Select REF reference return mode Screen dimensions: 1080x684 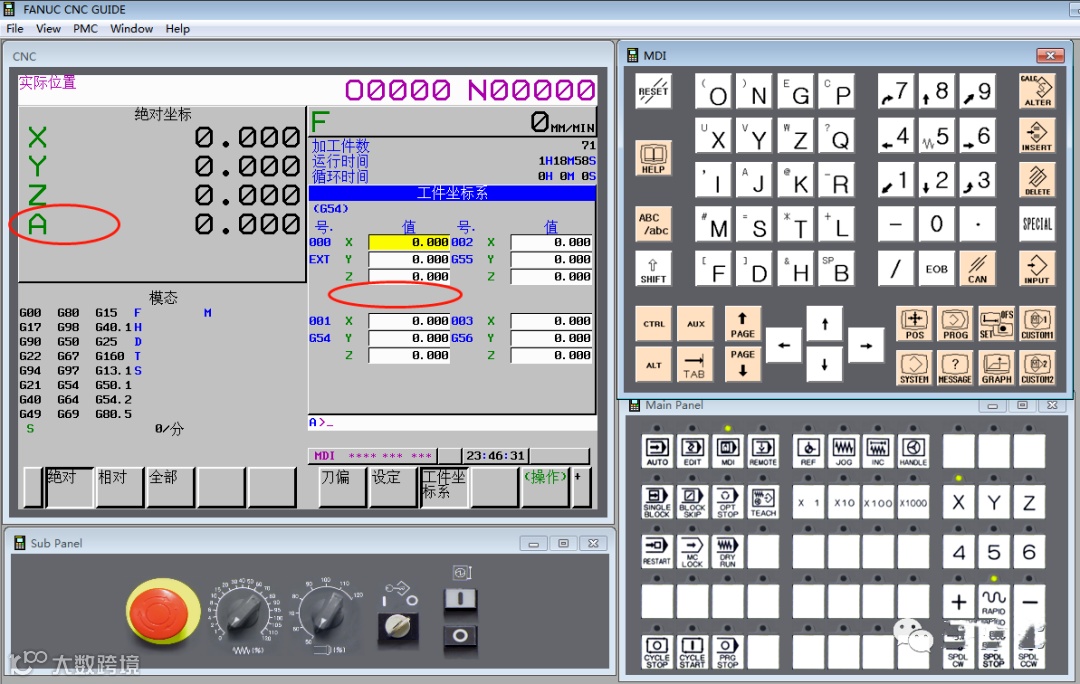(808, 451)
